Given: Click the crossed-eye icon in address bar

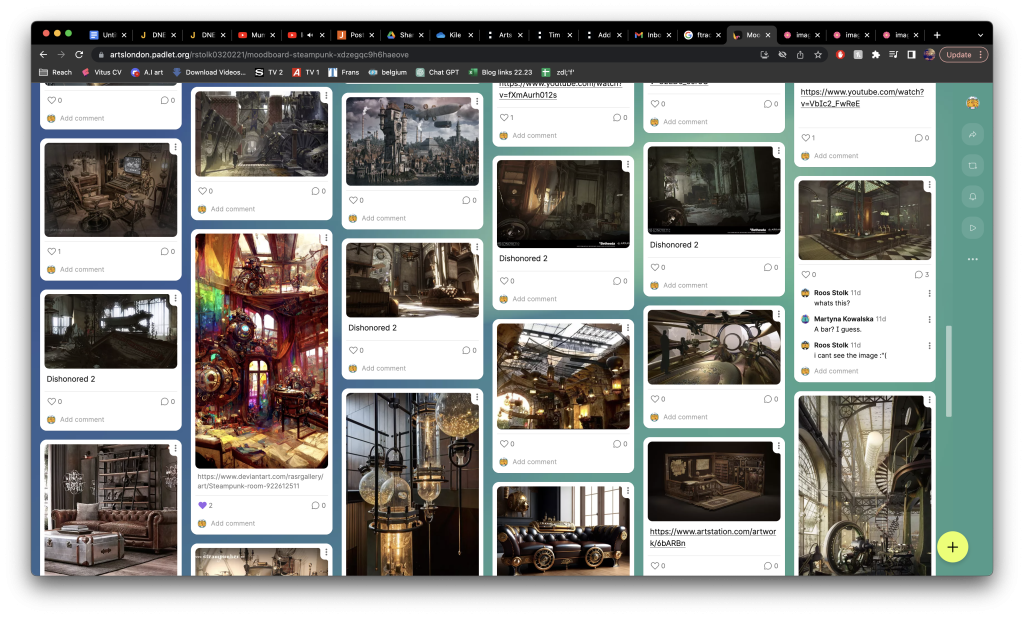Looking at the screenshot, I should point(782,55).
